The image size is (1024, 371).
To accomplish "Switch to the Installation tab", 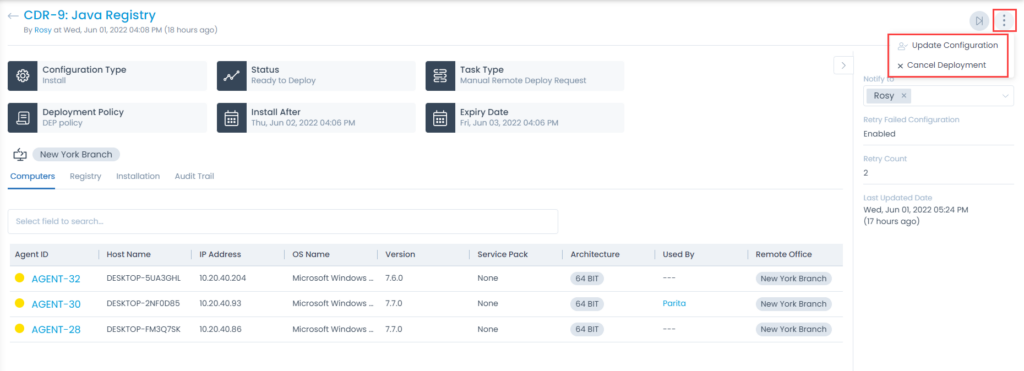I will coord(138,176).
